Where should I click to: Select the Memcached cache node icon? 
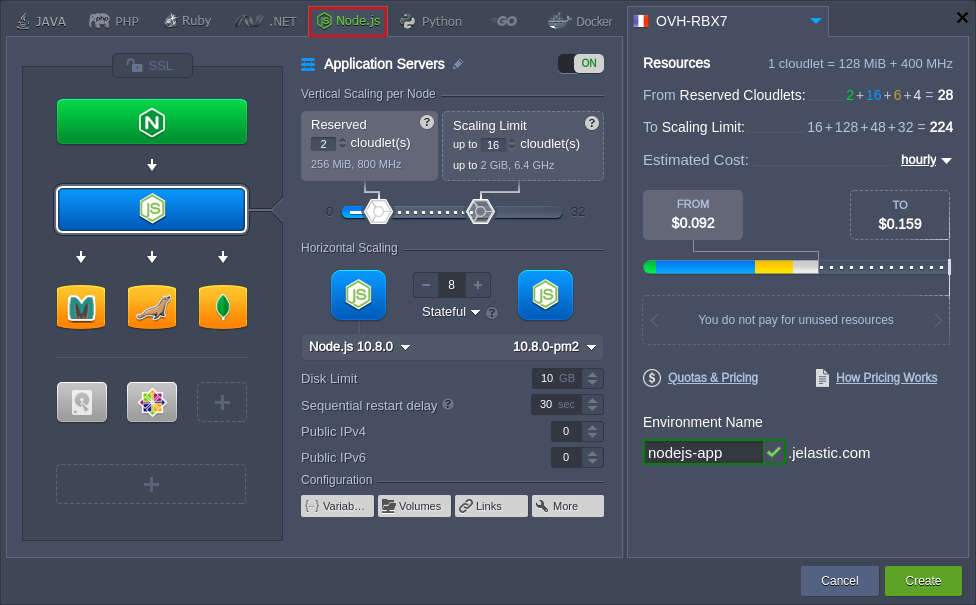click(81, 307)
